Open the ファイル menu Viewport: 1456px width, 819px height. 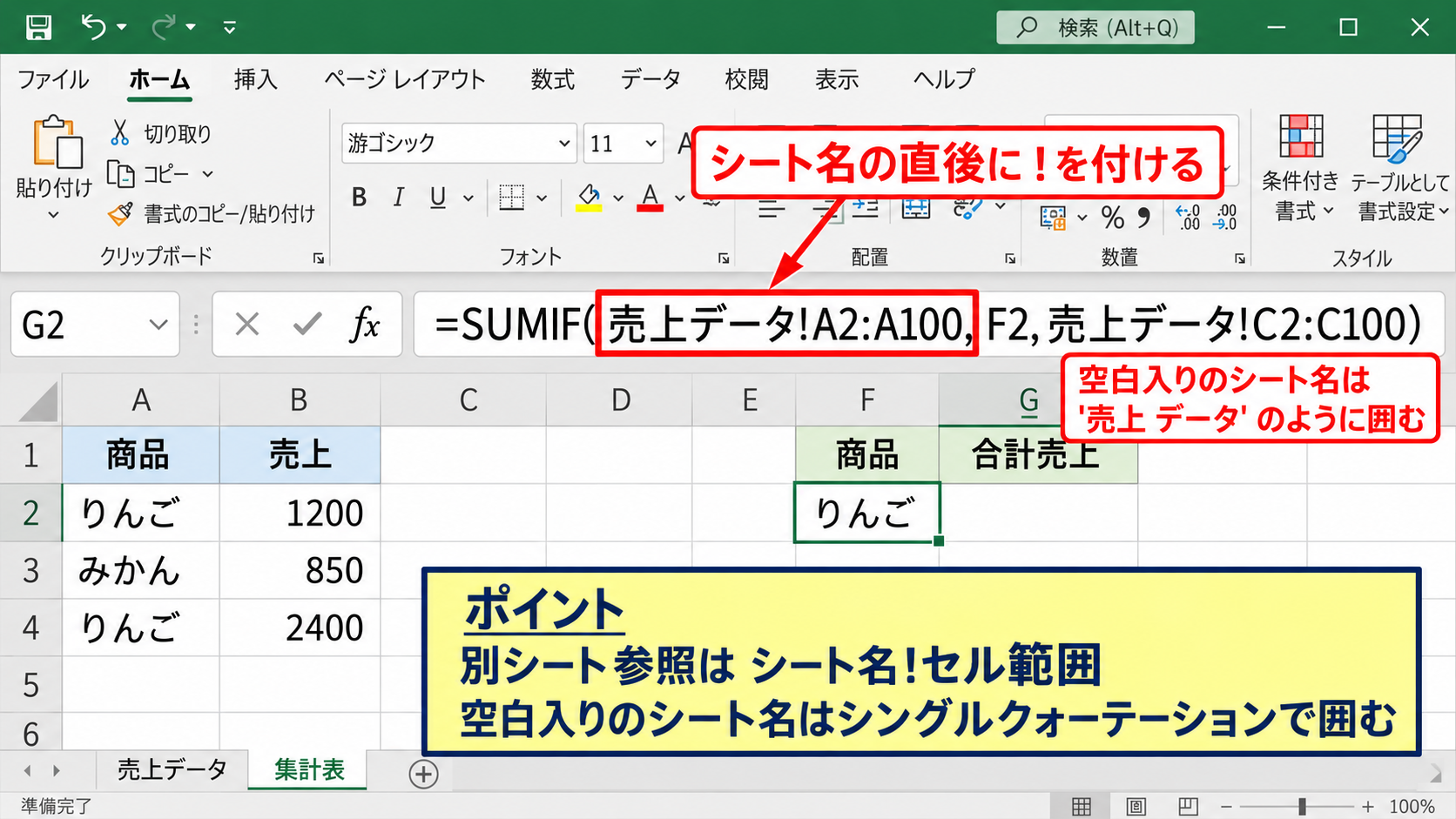click(53, 79)
